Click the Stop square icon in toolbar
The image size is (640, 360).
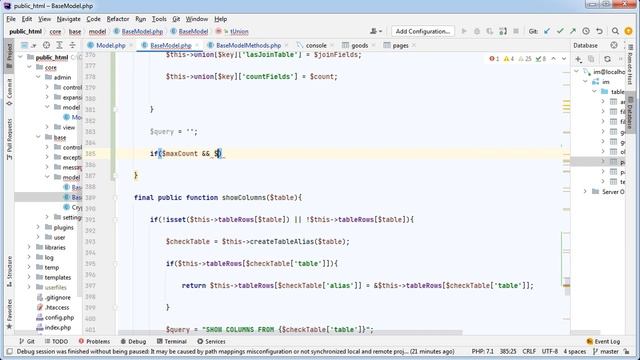coord(516,31)
